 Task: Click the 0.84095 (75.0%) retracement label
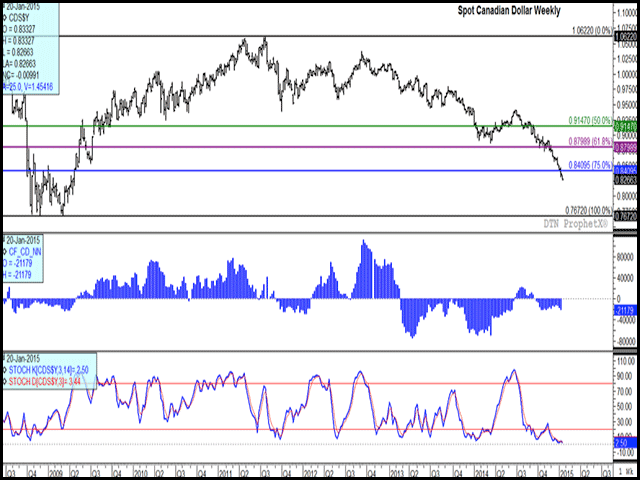coord(590,165)
